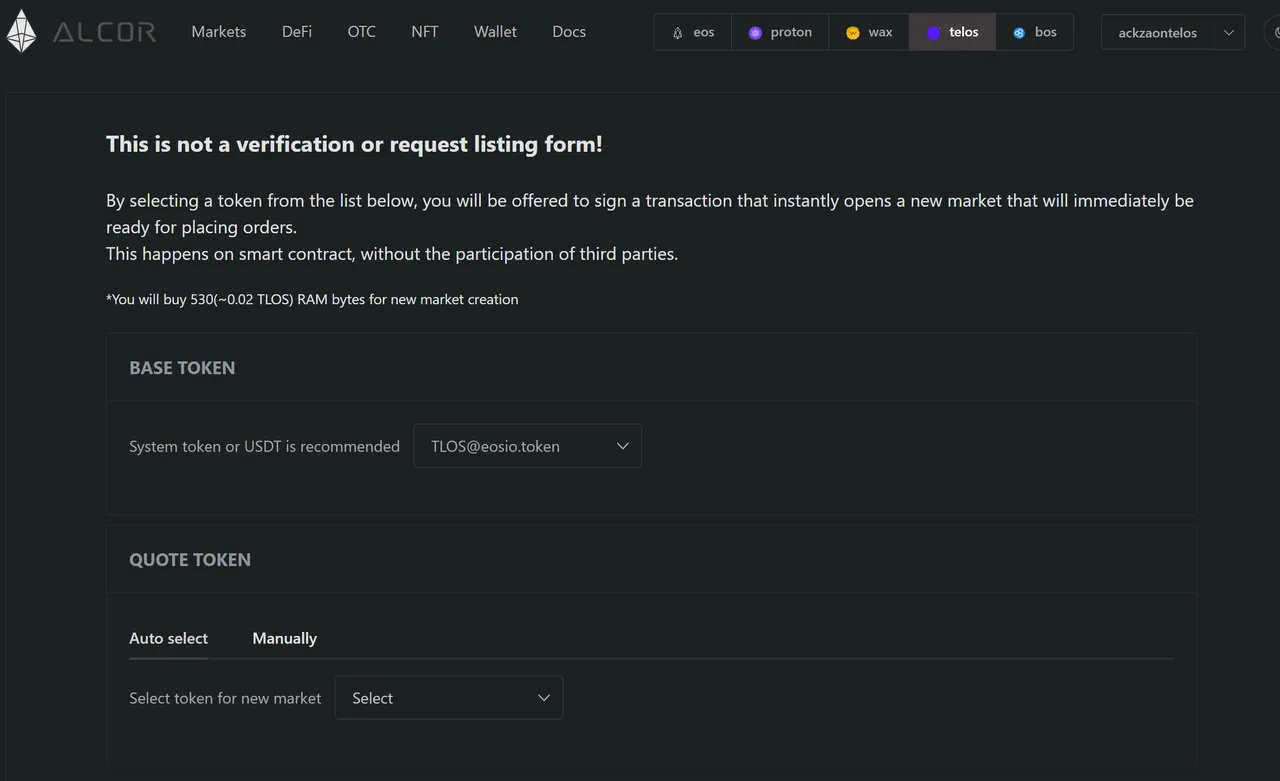Click the wax chain icon
The image size is (1280, 781).
[852, 33]
